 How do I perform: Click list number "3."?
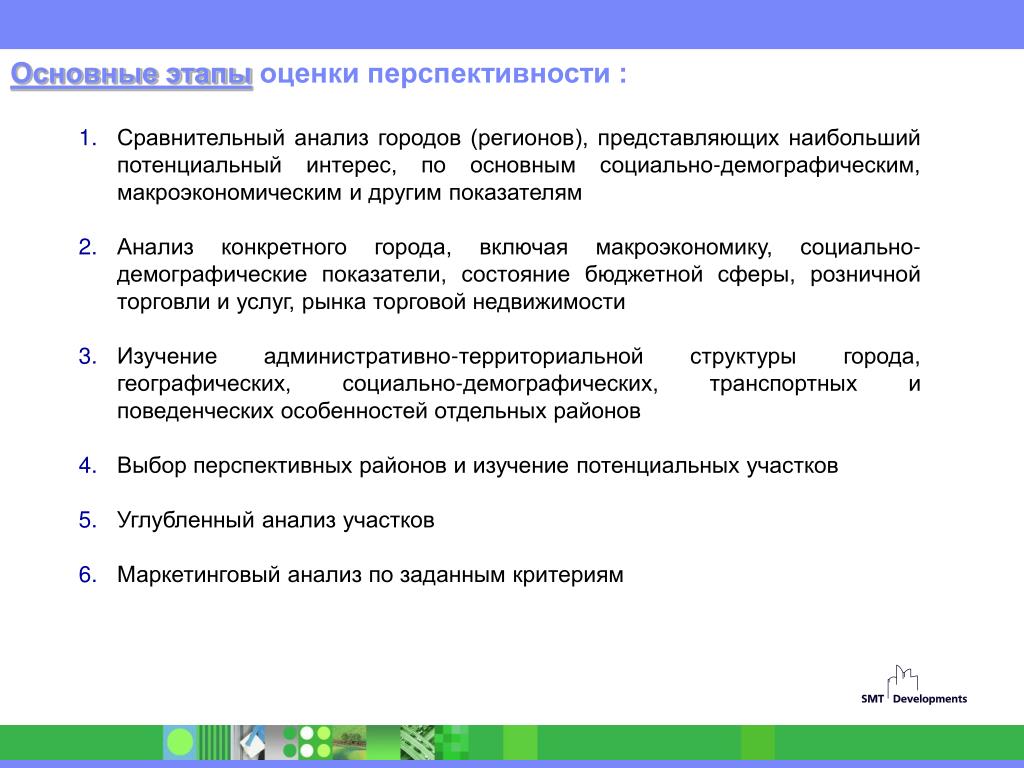[88, 357]
